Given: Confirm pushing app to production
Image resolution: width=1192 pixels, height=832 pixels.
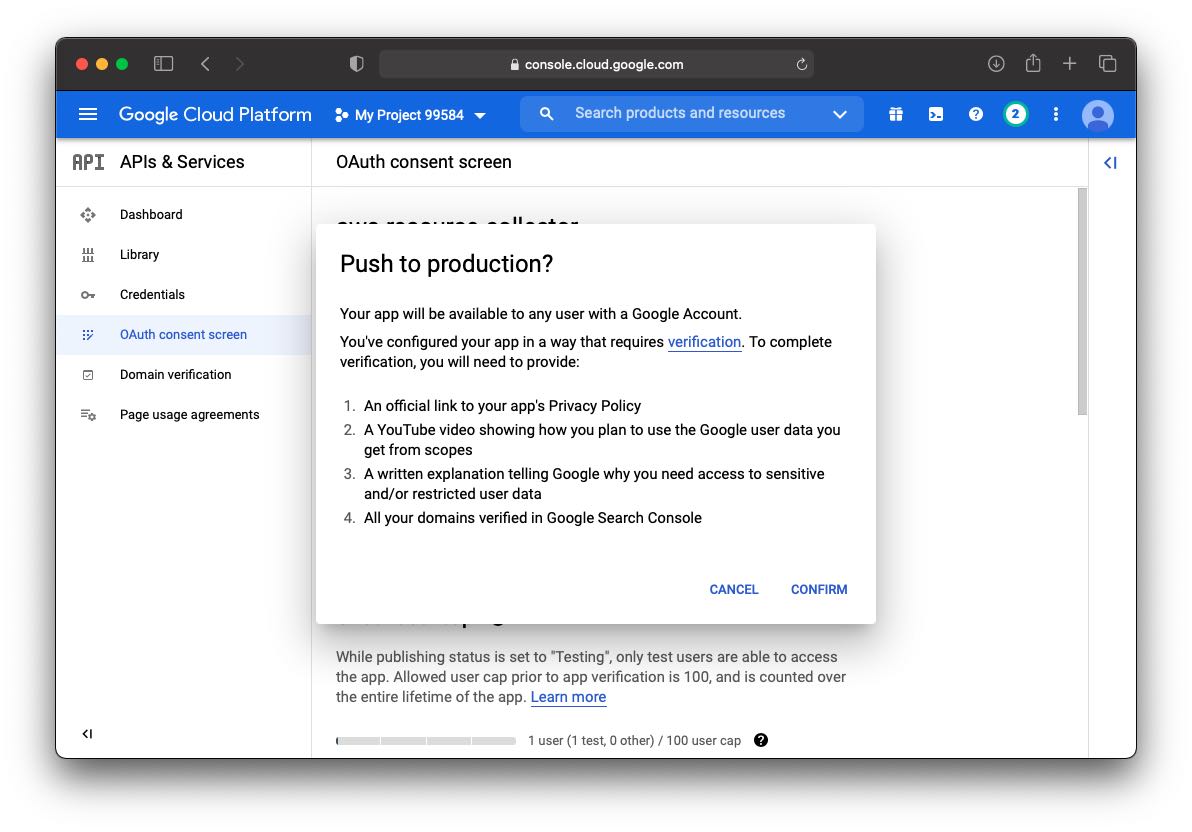Looking at the screenshot, I should tap(819, 589).
